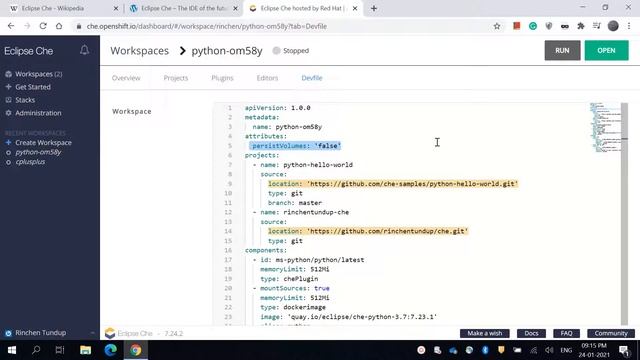Screen dimensions: 640x360
Task: Click the RUN button
Action: [562, 51]
